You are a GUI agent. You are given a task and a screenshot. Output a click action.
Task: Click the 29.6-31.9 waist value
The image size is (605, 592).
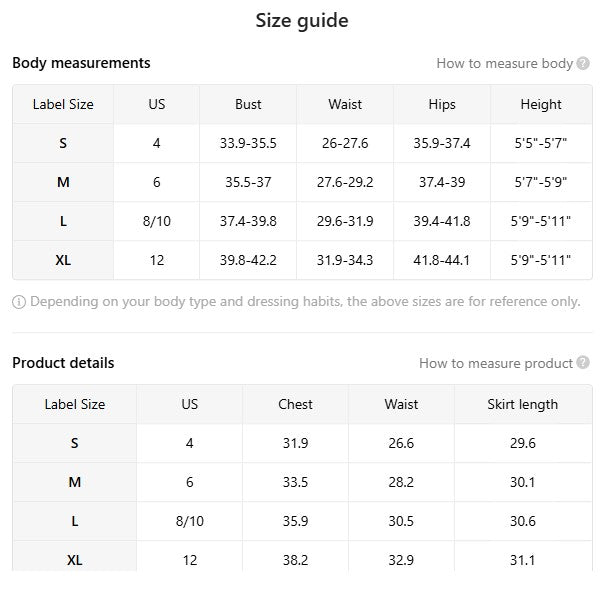coord(345,221)
